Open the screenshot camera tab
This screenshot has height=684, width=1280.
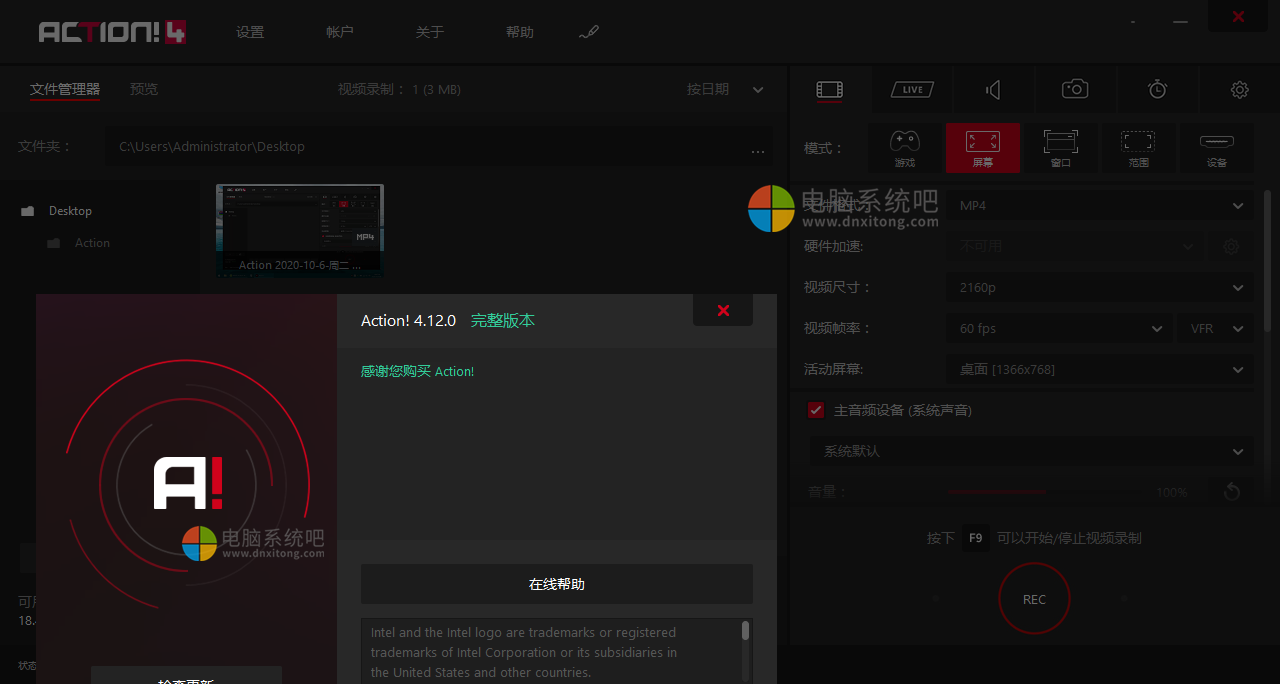1075,89
